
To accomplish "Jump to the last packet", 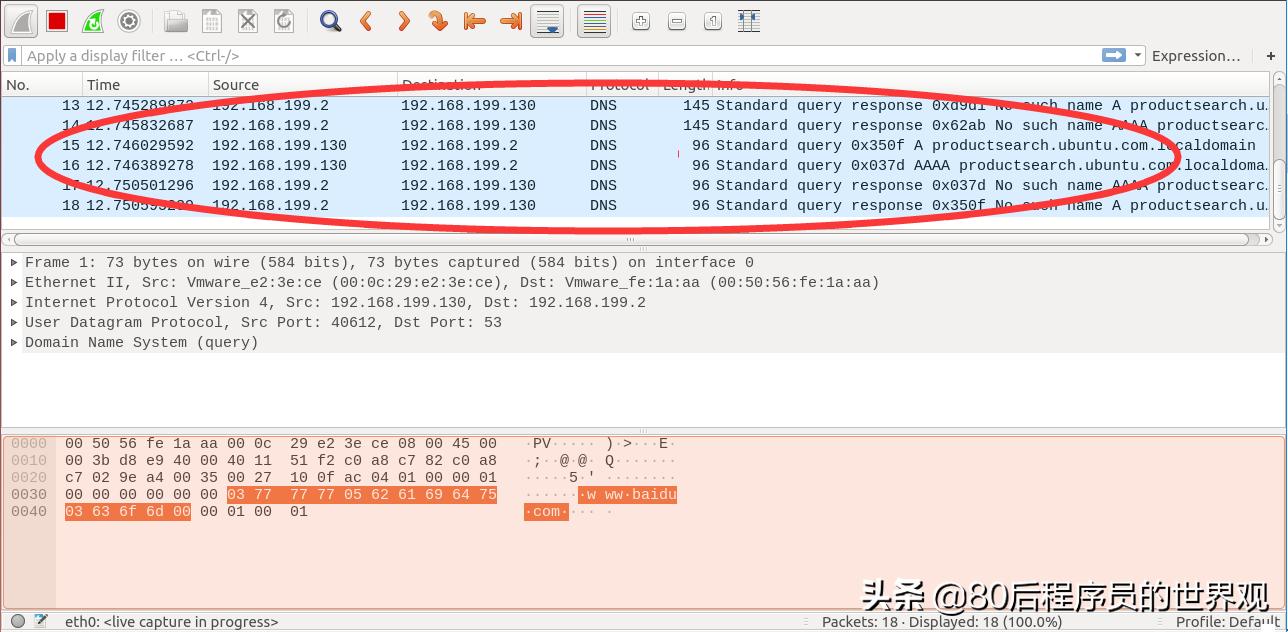I will (510, 21).
